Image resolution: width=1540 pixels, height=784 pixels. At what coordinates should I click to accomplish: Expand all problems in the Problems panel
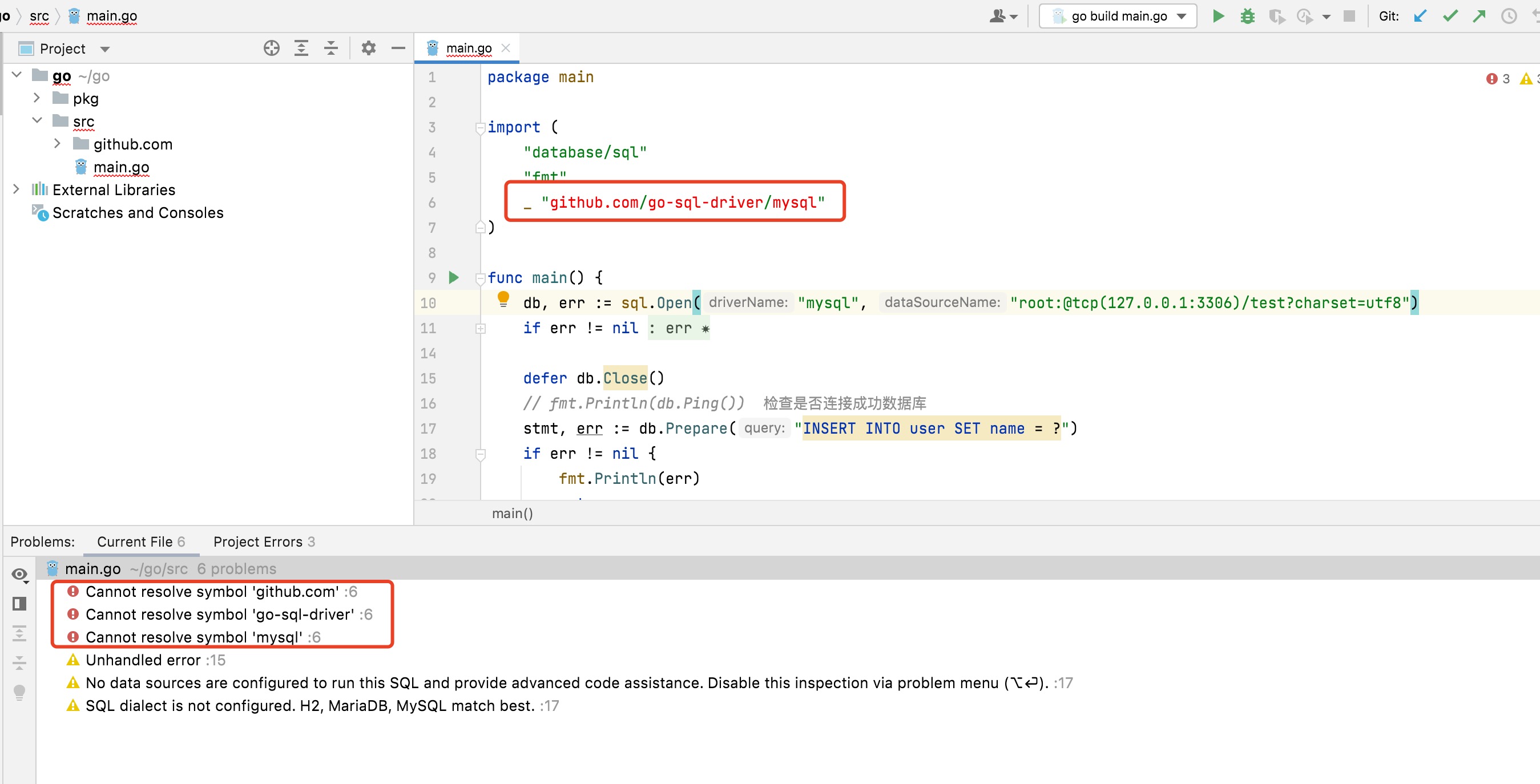[20, 633]
